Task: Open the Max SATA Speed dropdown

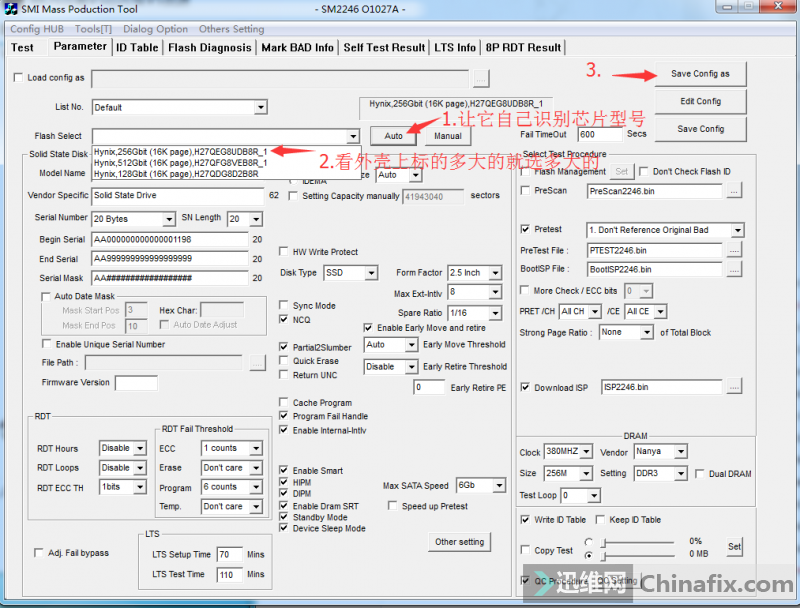Action: tap(499, 485)
